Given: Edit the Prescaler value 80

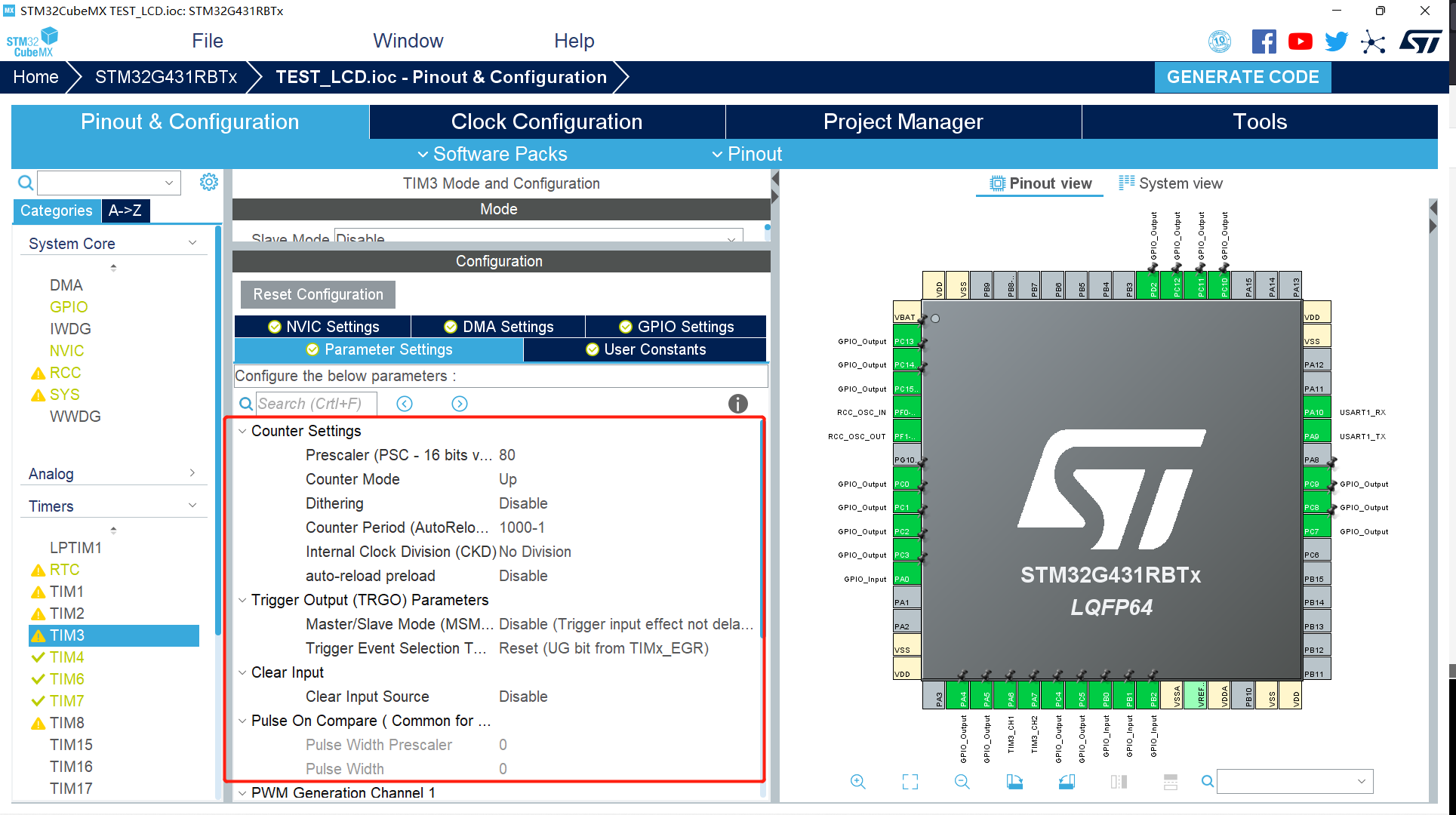Looking at the screenshot, I should click(507, 455).
